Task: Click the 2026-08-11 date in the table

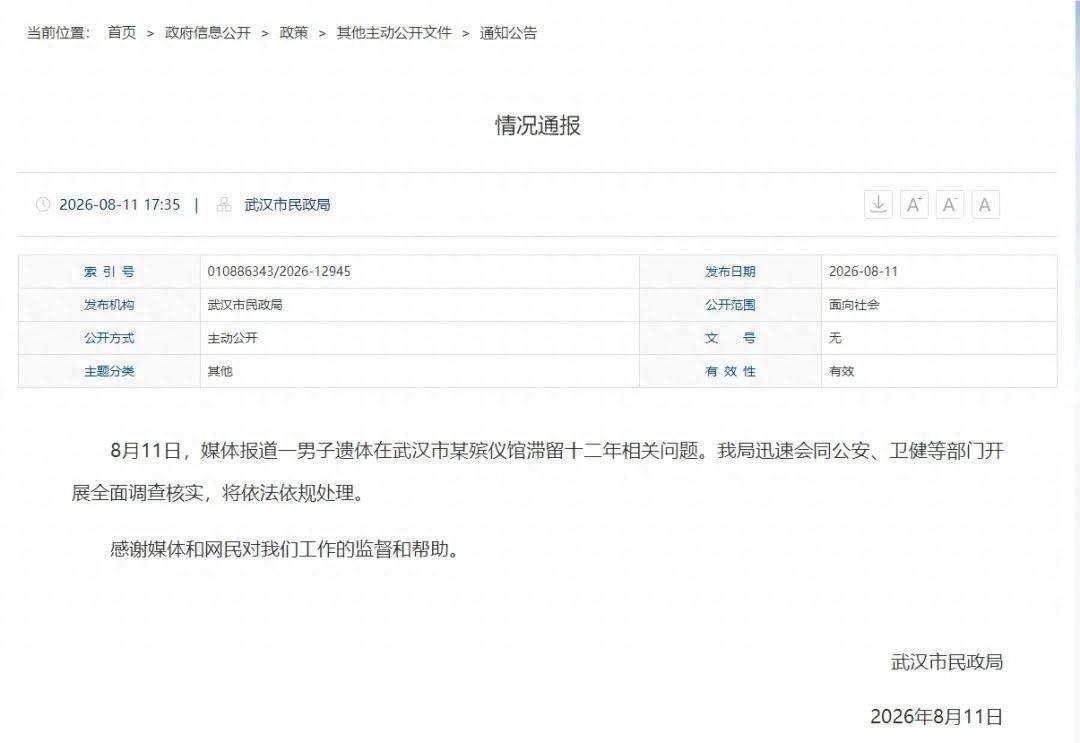Action: tap(863, 271)
